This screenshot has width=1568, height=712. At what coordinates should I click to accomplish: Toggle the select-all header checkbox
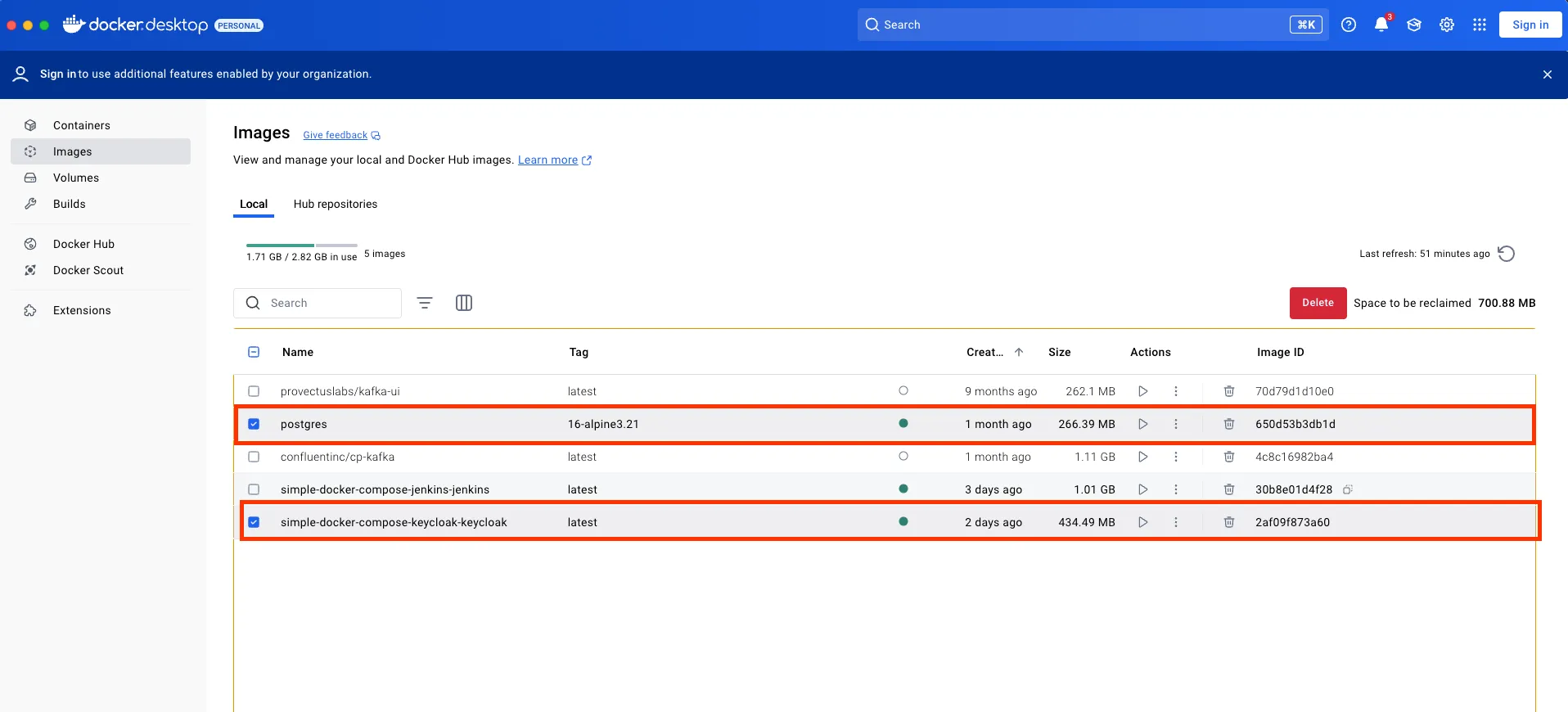254,352
